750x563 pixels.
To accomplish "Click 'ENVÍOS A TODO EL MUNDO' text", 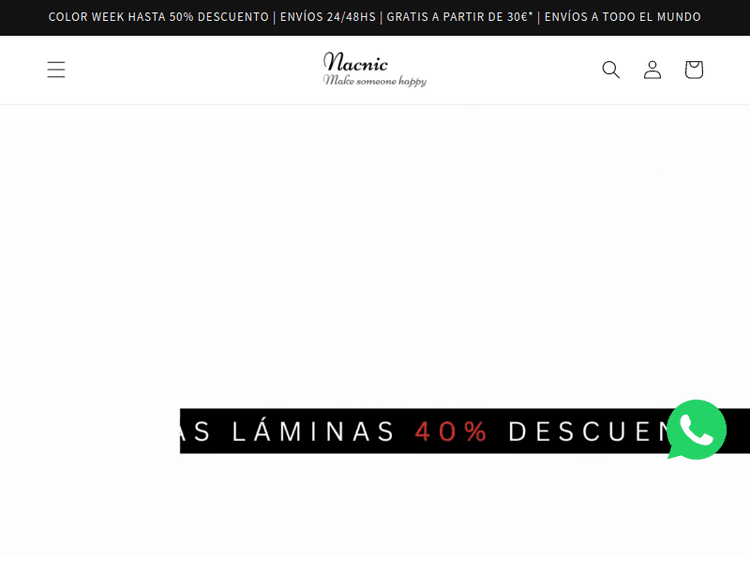I will pos(622,17).
